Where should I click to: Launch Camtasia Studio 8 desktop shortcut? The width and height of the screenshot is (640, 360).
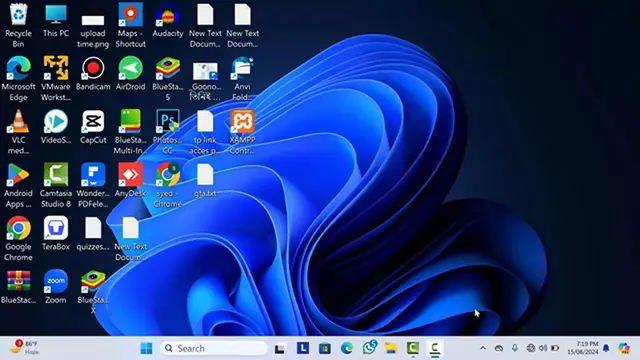click(x=56, y=185)
